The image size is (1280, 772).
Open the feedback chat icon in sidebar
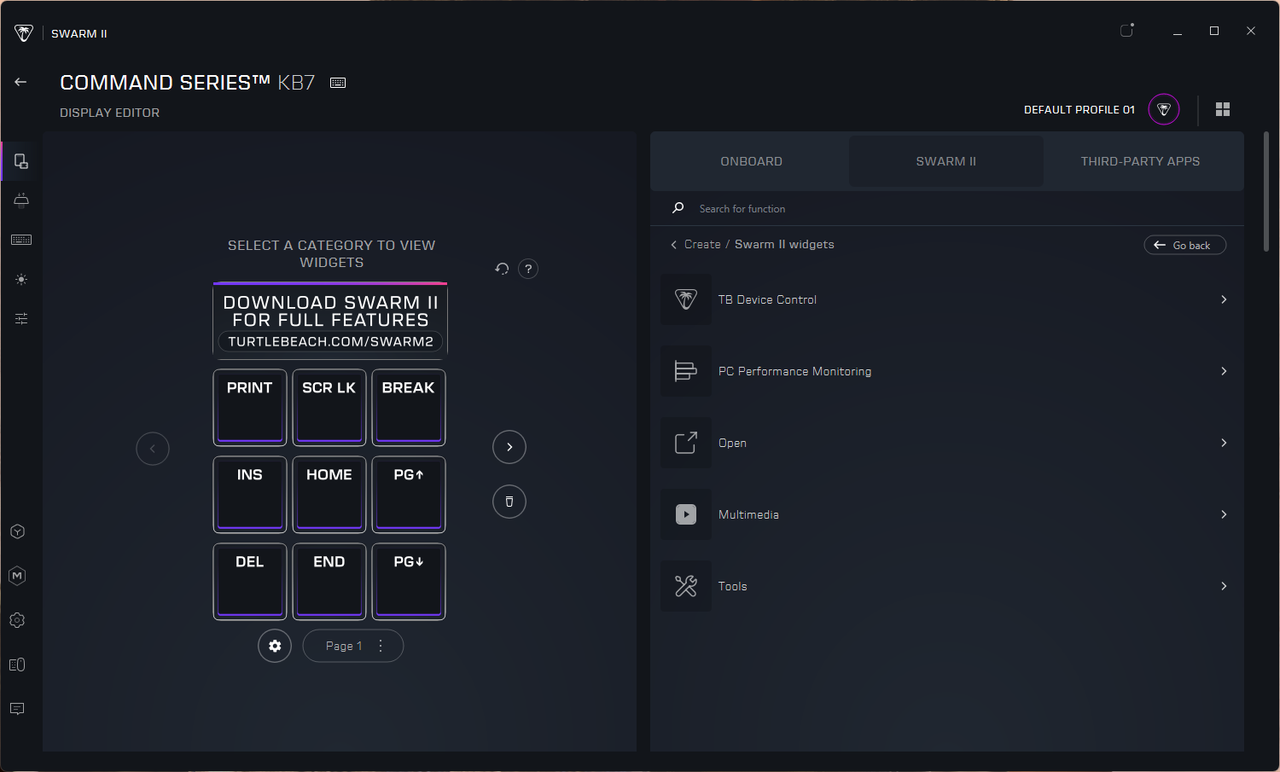pyautogui.click(x=17, y=709)
